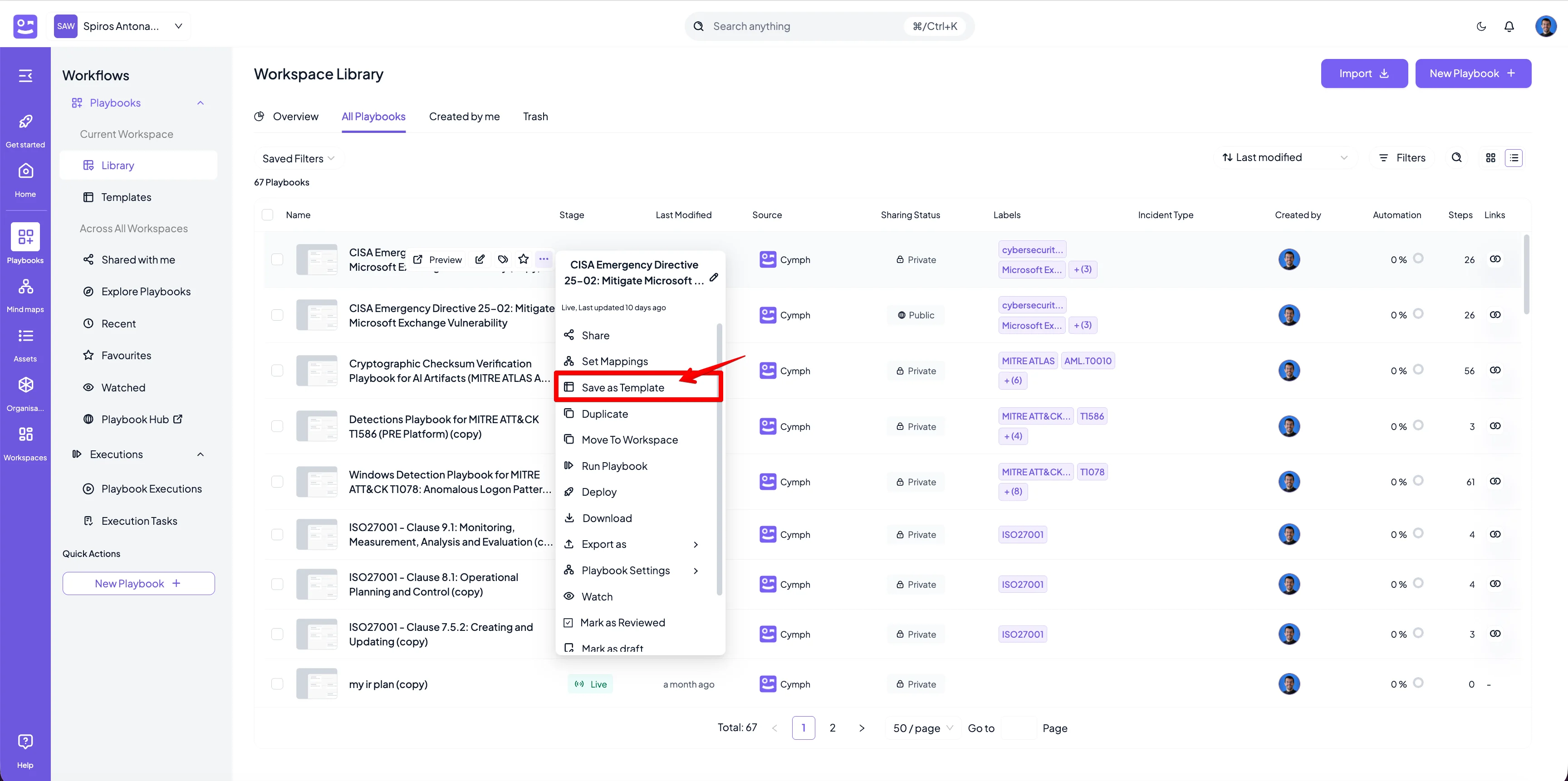The image size is (1568, 781).
Task: Go to page 2
Action: click(833, 728)
